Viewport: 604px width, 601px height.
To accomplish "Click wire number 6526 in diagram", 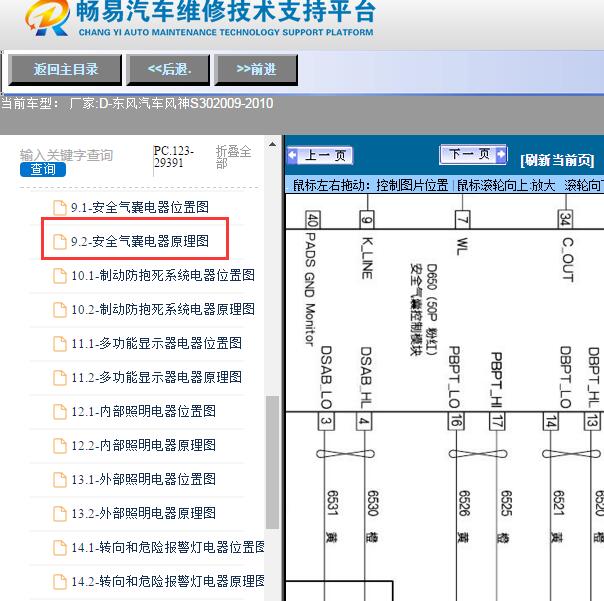I will 464,503.
